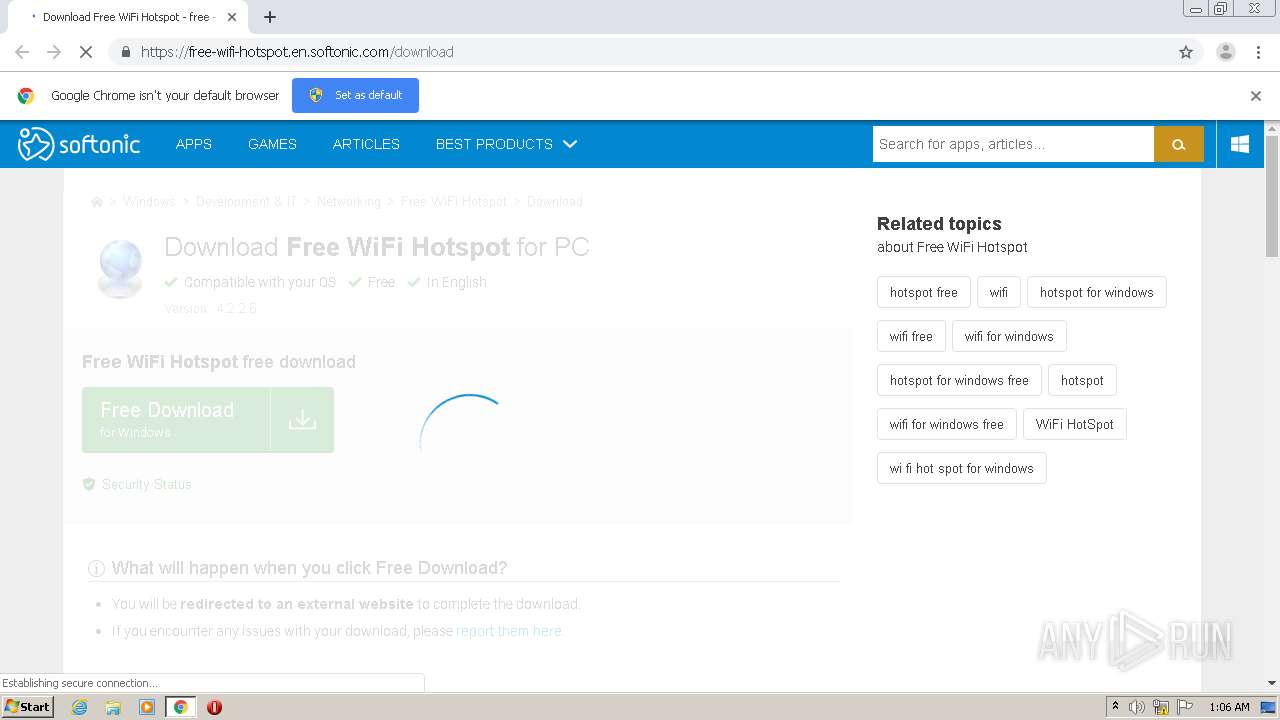Click the Version 4.2.2.6 text

[210, 308]
